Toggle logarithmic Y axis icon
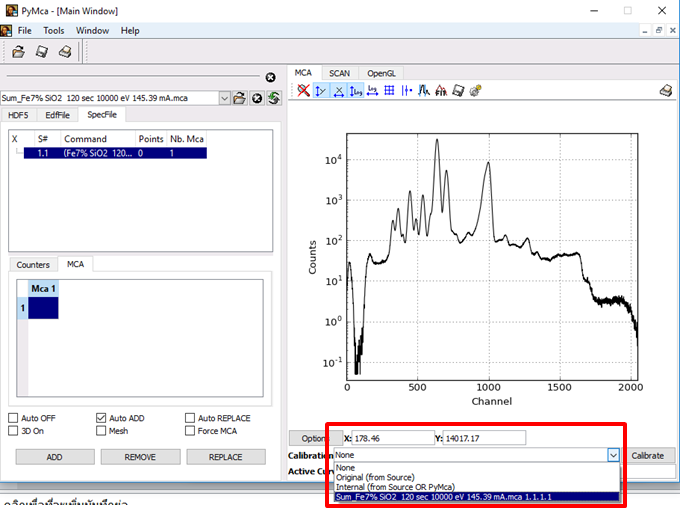The image size is (680, 508). coord(356,91)
